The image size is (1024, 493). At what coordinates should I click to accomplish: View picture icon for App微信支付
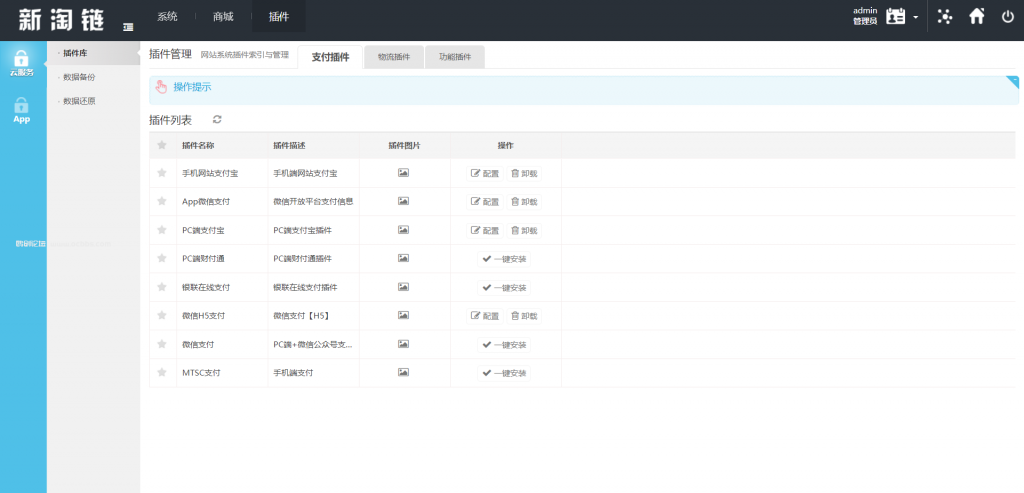pos(404,201)
